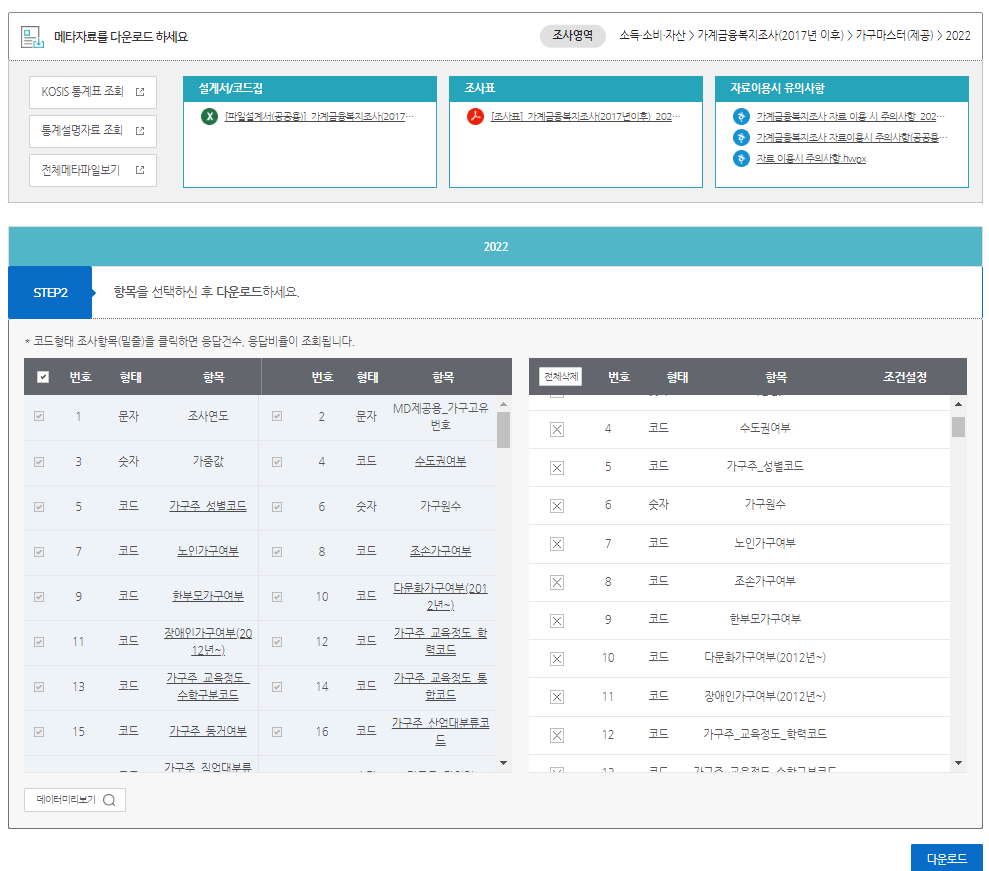This screenshot has height=871, width=989.
Task: Toggle the select-all checkbox in header
Action: pyautogui.click(x=43, y=377)
